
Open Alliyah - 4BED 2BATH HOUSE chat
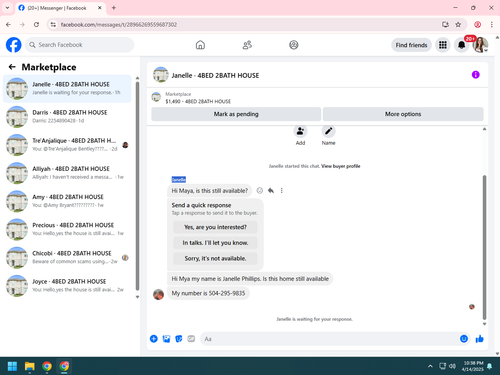tap(67, 173)
